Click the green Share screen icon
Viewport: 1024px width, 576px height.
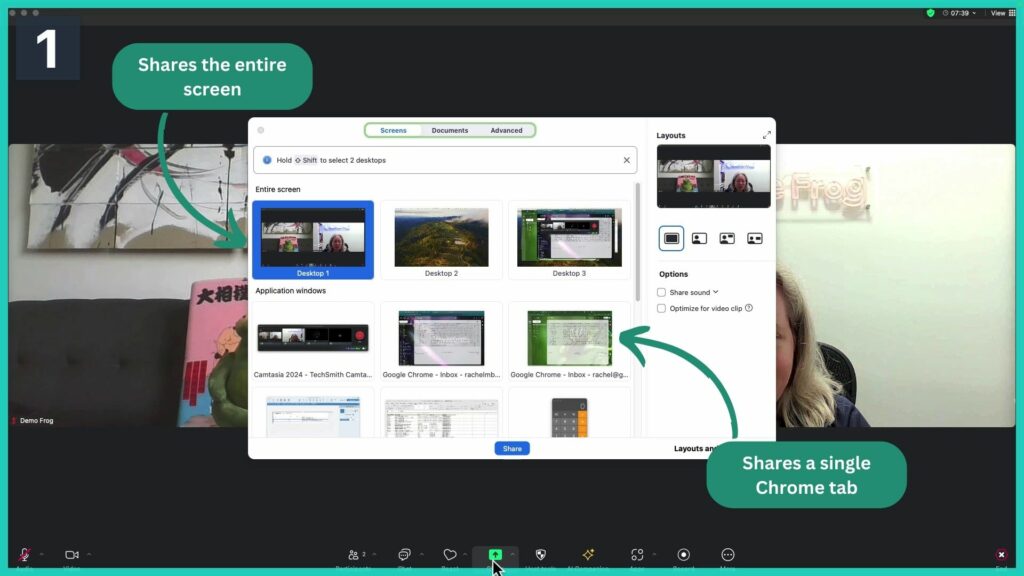pos(495,553)
